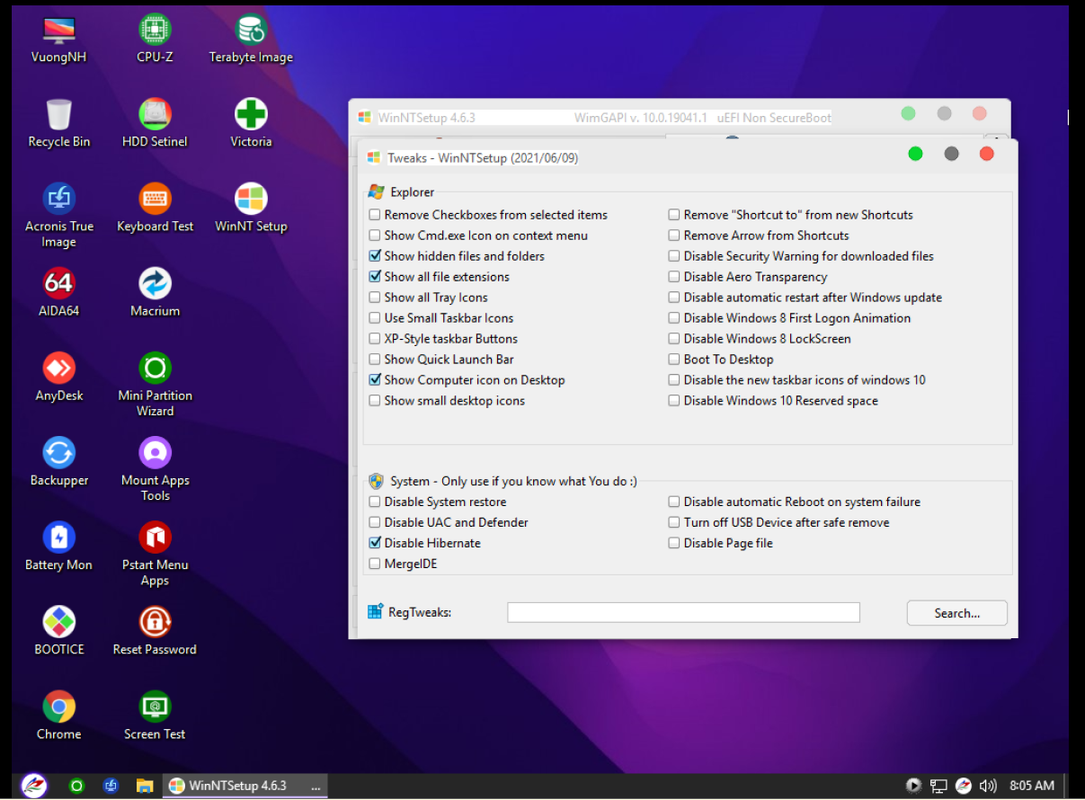Tick Disable the new taskbar icons of windows 10
This screenshot has height=800, width=1085.
673,380
